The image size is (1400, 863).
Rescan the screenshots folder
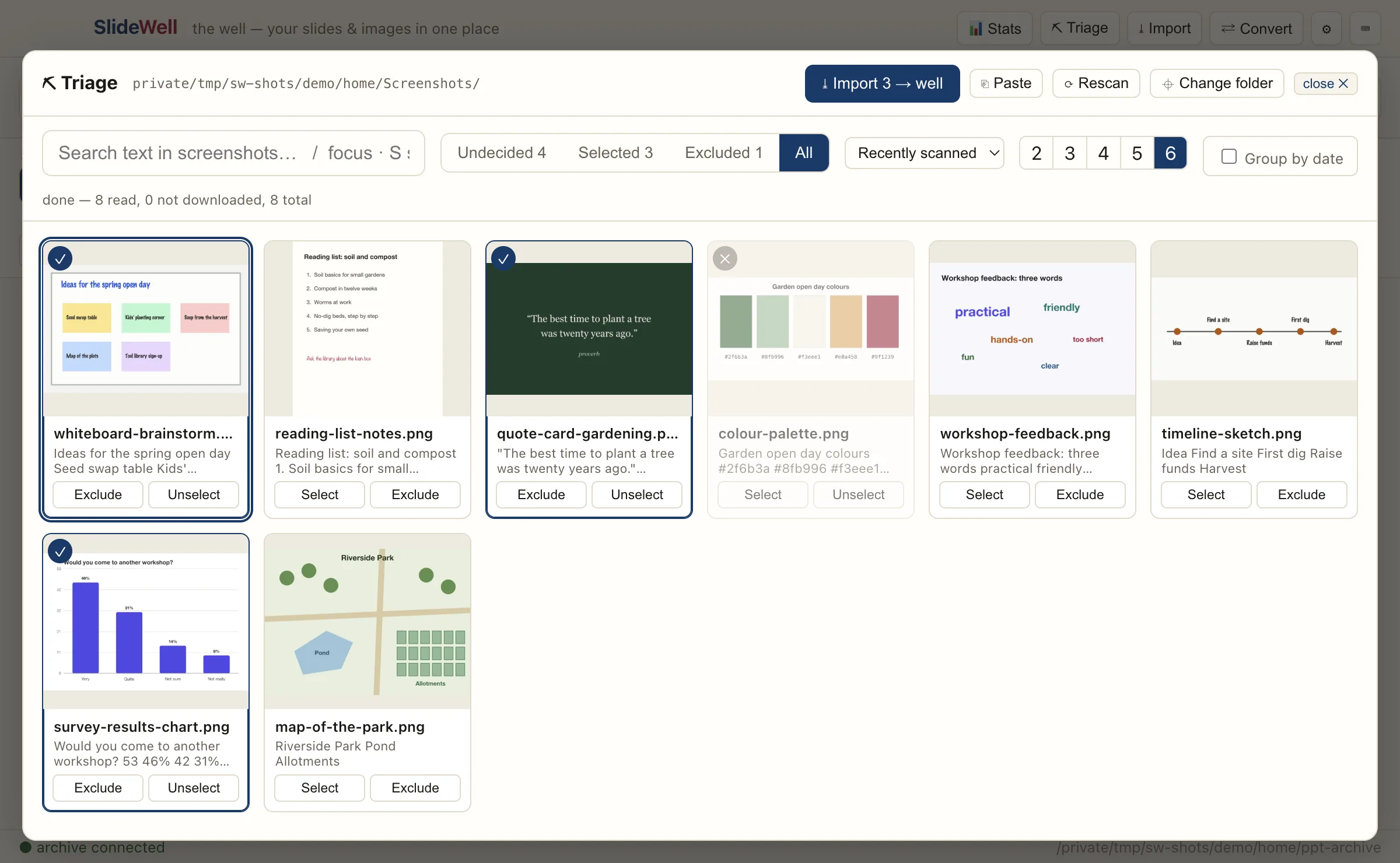point(1096,83)
